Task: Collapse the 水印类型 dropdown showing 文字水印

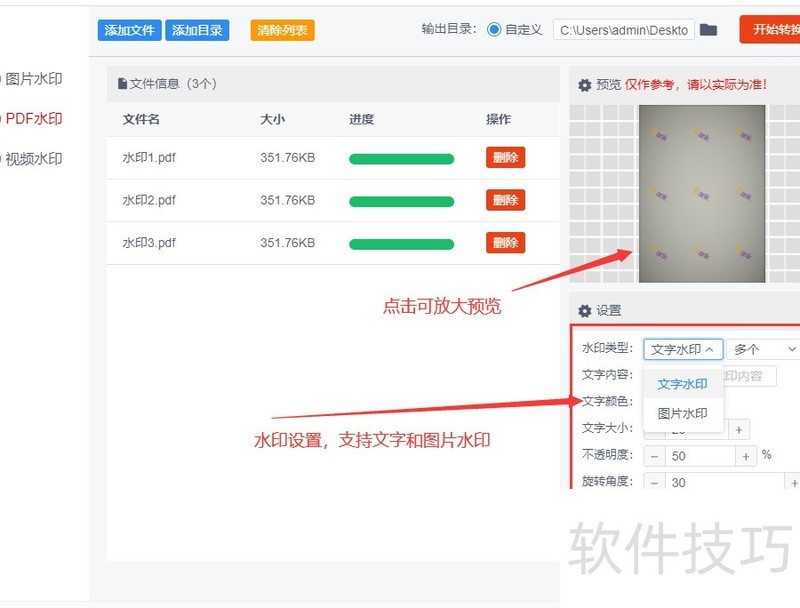Action: coord(682,349)
